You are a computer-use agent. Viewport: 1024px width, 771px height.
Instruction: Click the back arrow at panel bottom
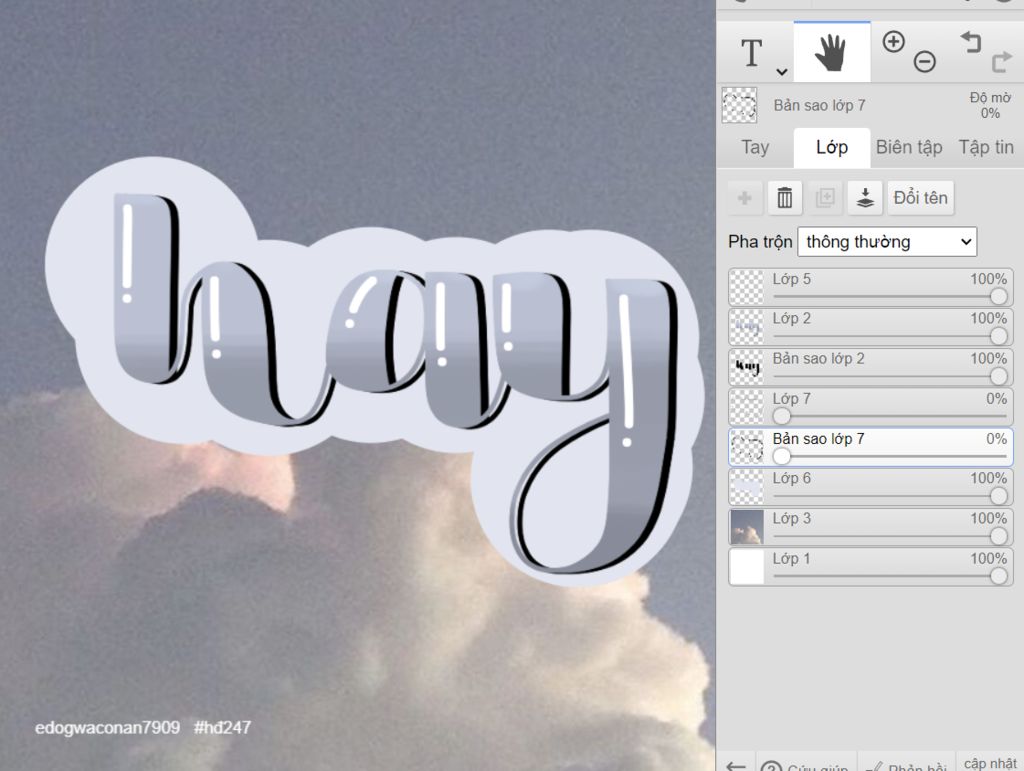(x=736, y=765)
